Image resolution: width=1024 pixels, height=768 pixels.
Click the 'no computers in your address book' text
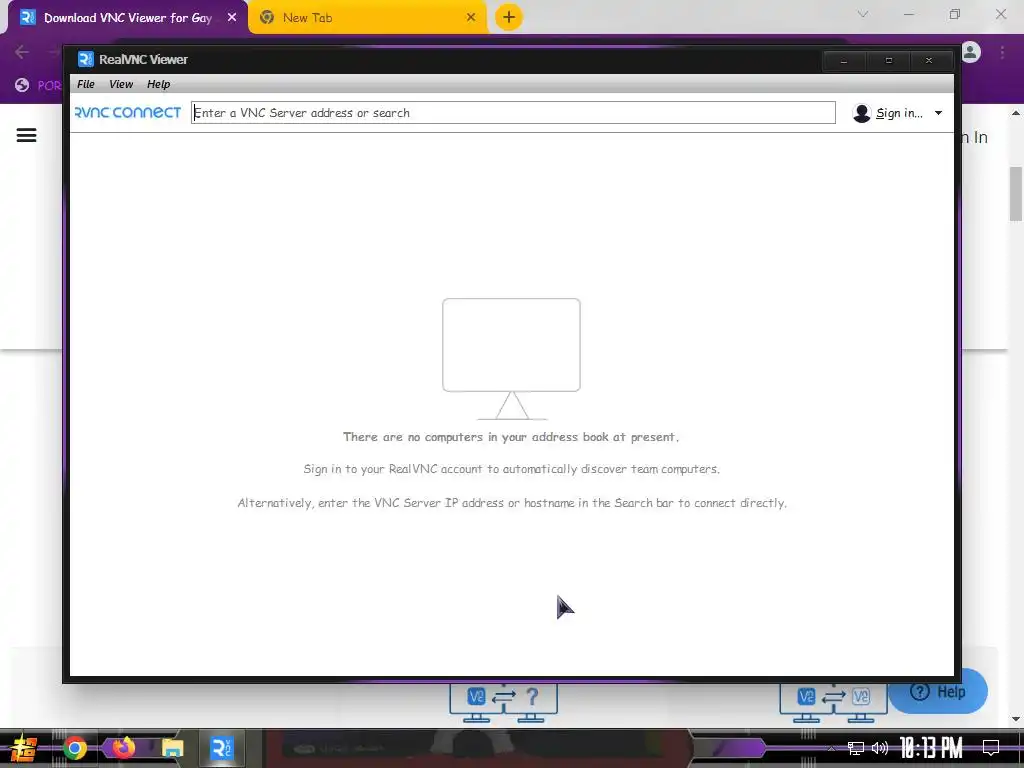pyautogui.click(x=511, y=437)
